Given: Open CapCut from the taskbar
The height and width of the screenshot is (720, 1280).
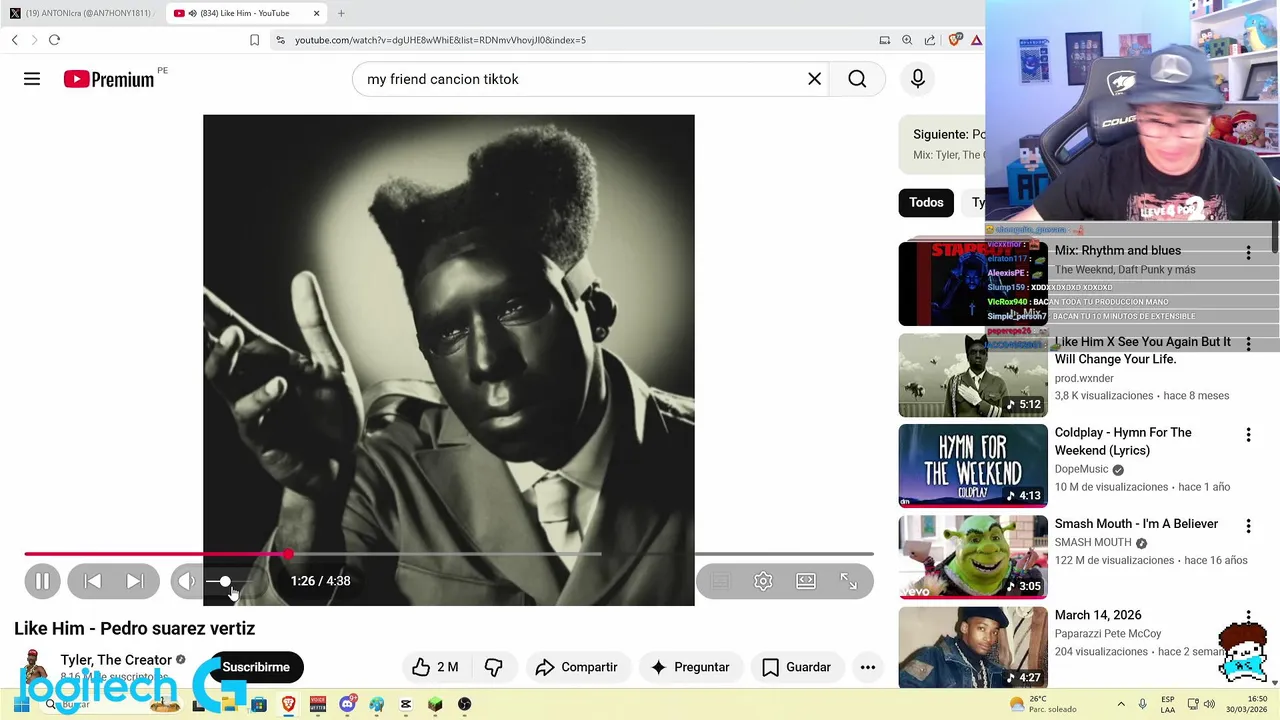Looking at the screenshot, I should coord(406,704).
